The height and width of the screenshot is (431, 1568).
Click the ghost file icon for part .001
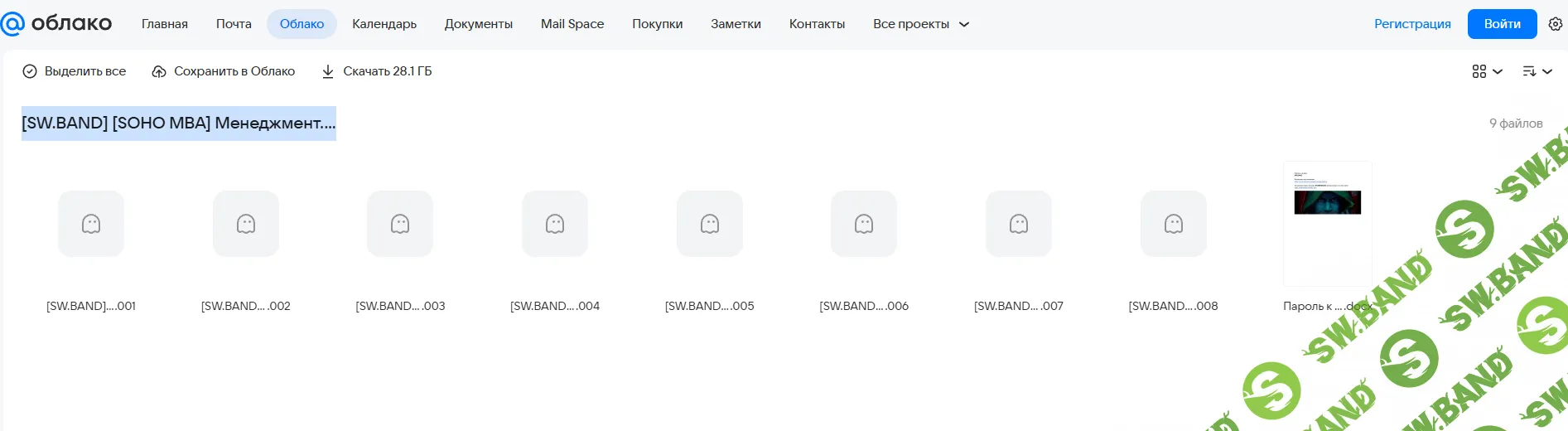tap(91, 224)
